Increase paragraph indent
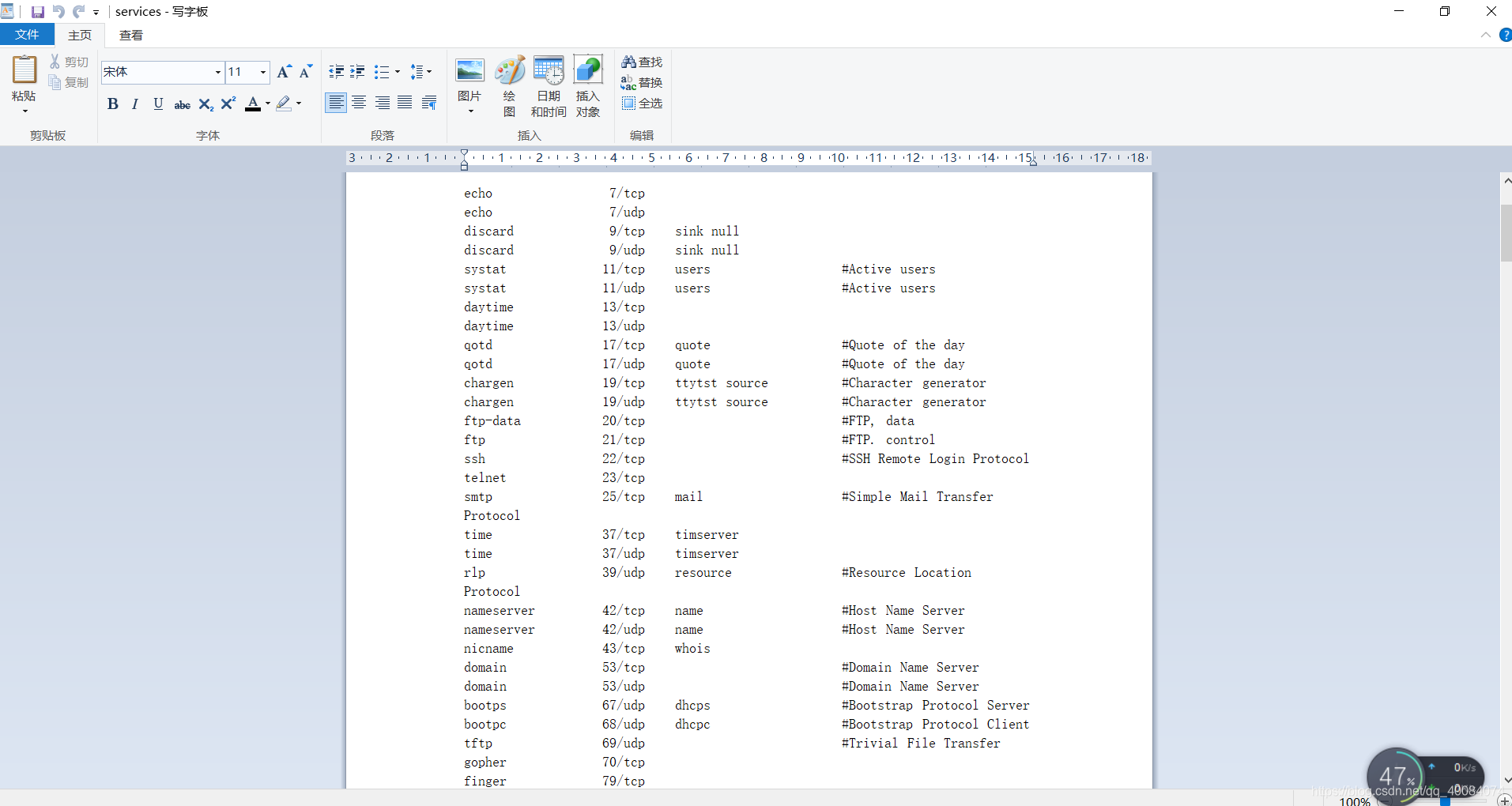Image resolution: width=1512 pixels, height=806 pixels. coord(357,72)
